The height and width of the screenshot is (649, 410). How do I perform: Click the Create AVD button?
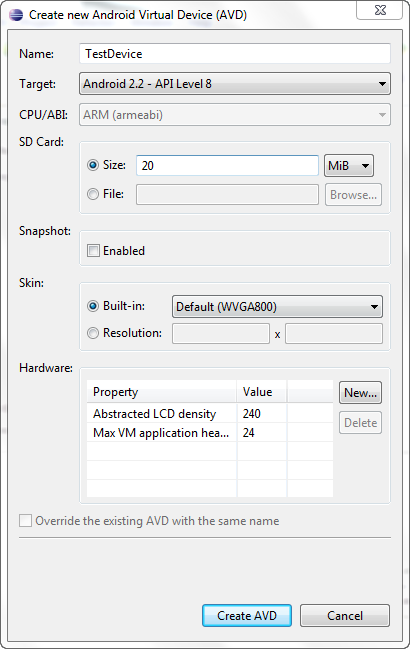247,615
